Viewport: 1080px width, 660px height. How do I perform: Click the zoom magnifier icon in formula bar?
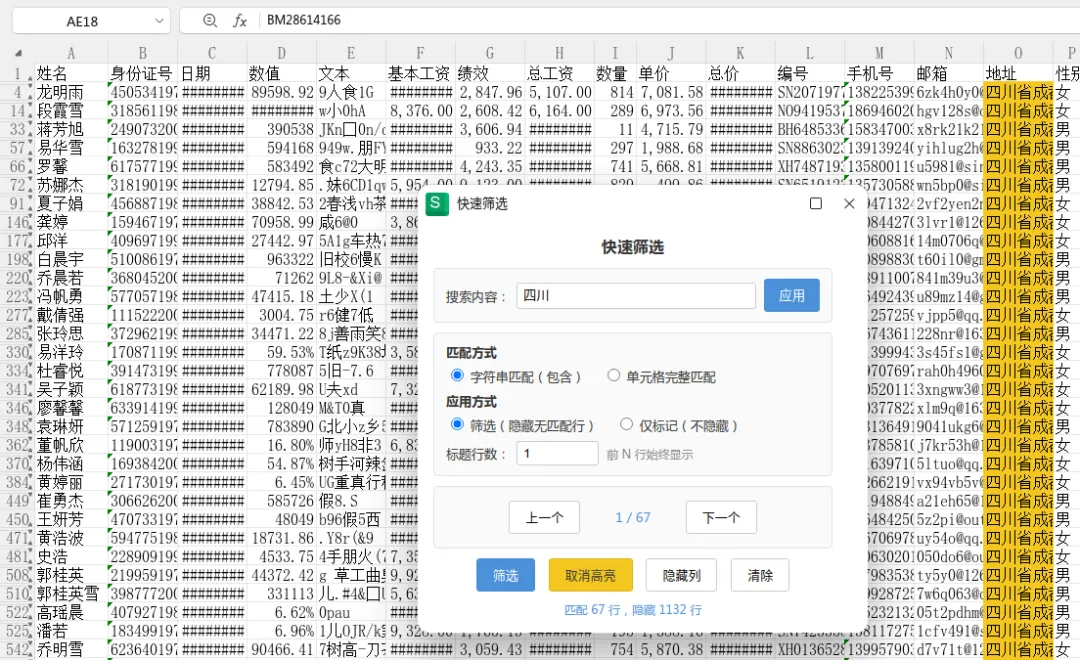(209, 21)
